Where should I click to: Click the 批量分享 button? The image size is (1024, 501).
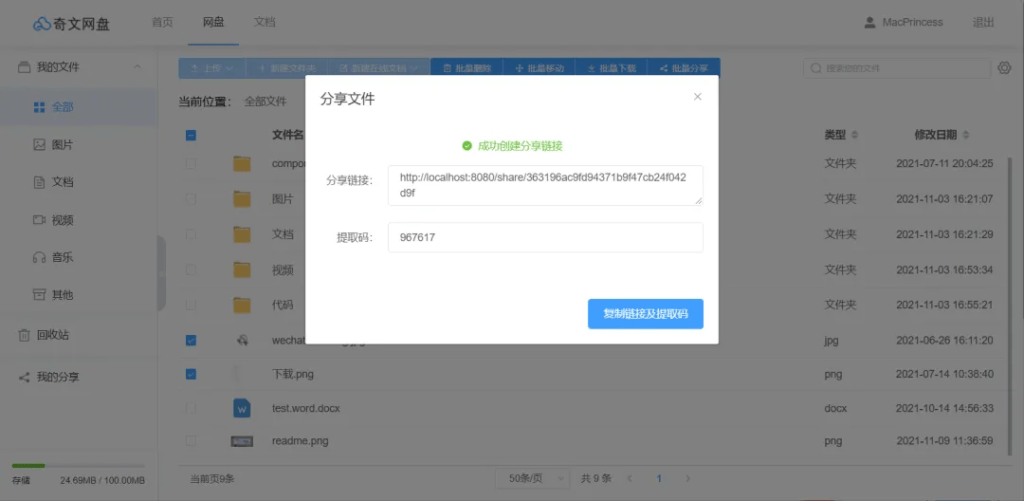tap(684, 68)
